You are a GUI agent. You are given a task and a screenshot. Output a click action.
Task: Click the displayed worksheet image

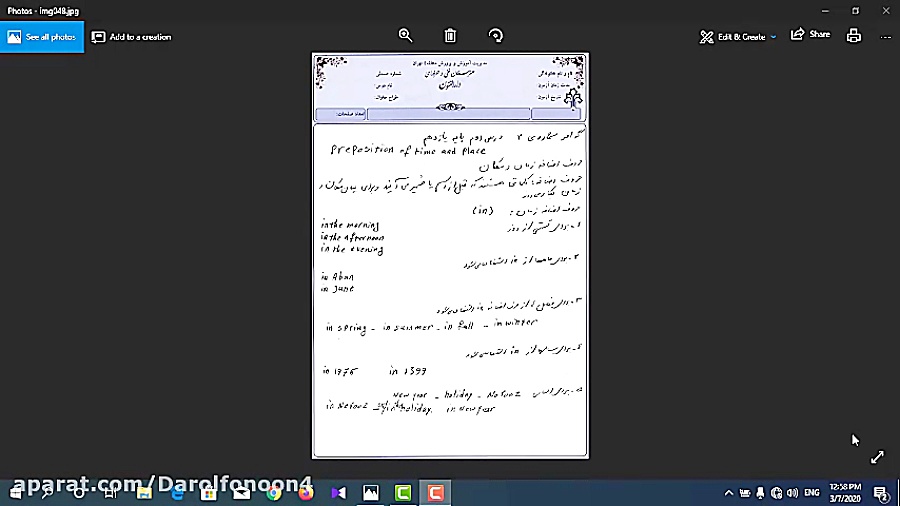(450, 256)
